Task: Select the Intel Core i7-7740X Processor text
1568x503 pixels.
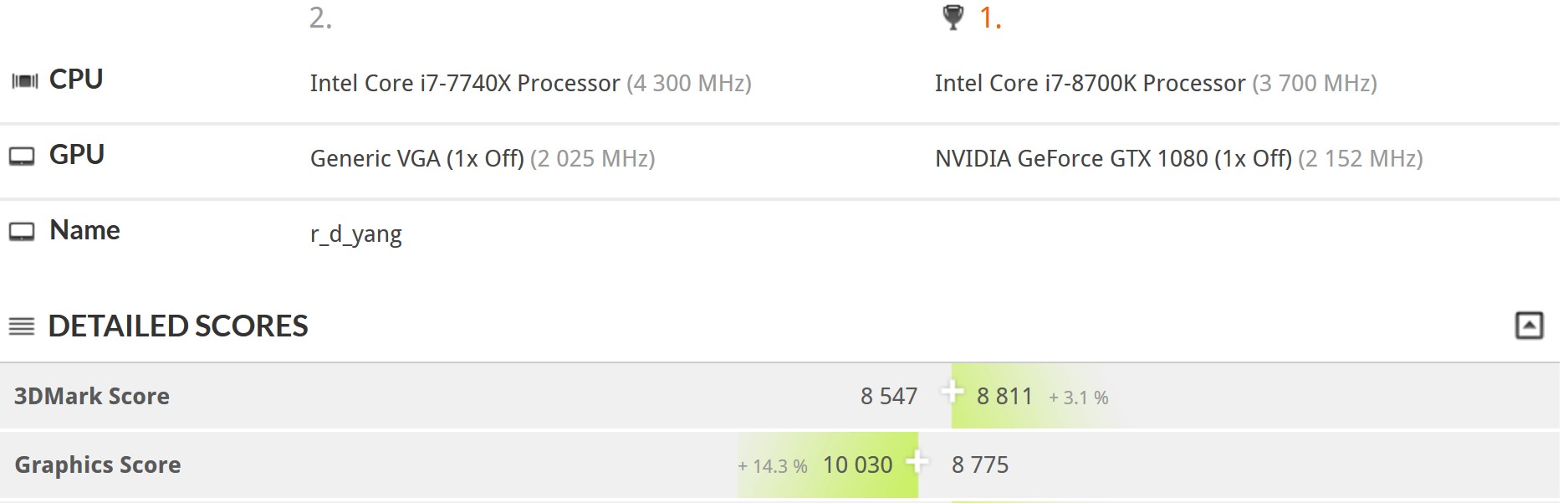Action: (x=465, y=84)
